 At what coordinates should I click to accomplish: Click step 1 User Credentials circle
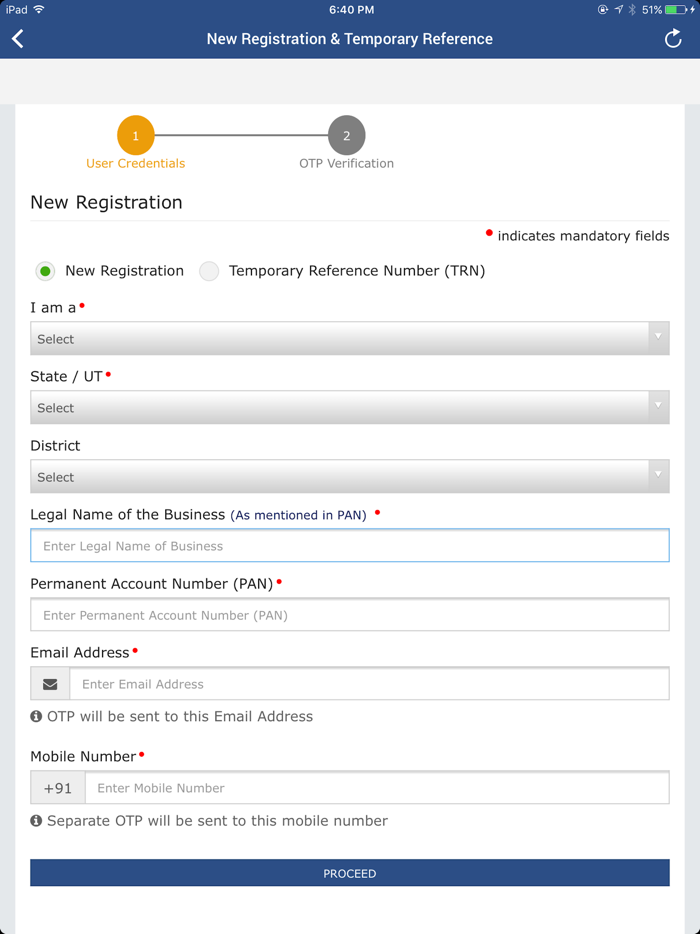coord(135,134)
